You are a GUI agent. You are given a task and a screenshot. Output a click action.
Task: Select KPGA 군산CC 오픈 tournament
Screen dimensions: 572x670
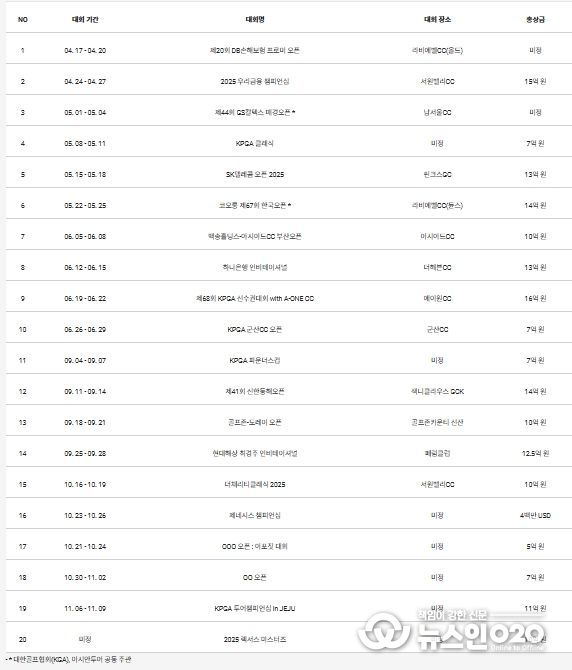click(x=255, y=330)
